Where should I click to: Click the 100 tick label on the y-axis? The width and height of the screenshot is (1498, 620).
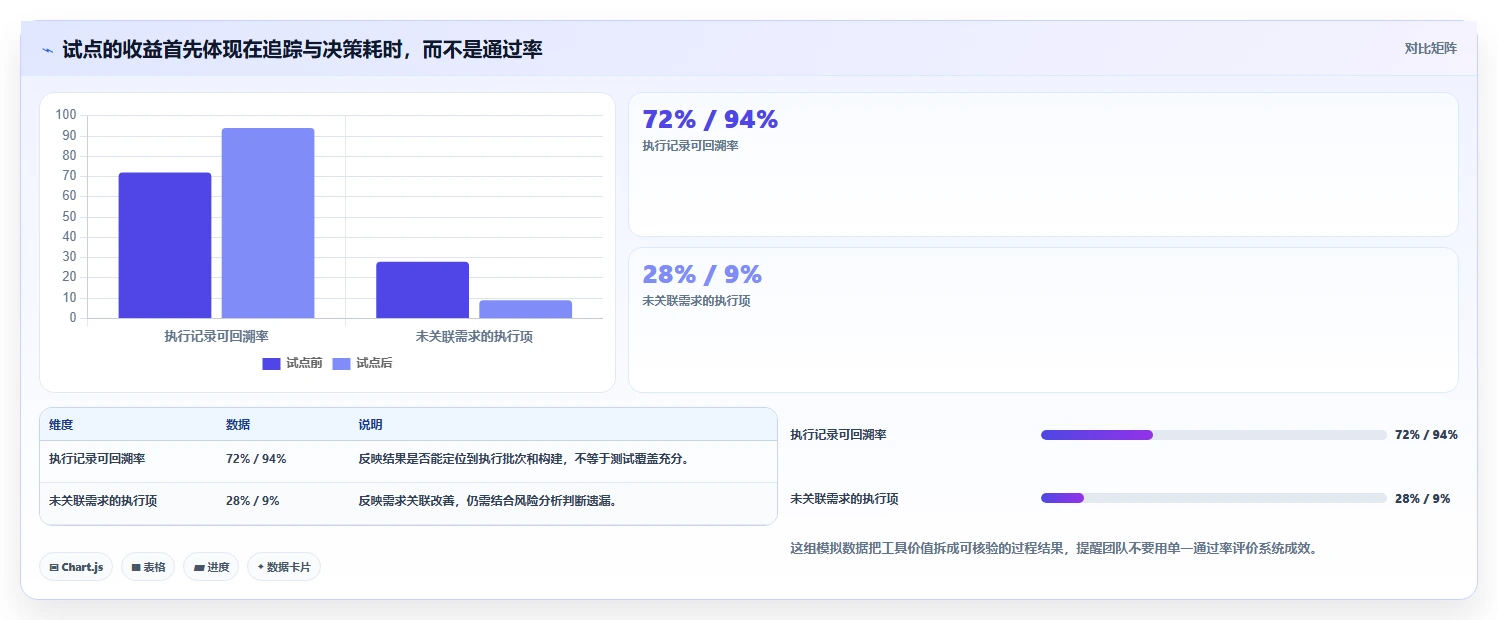point(66,115)
